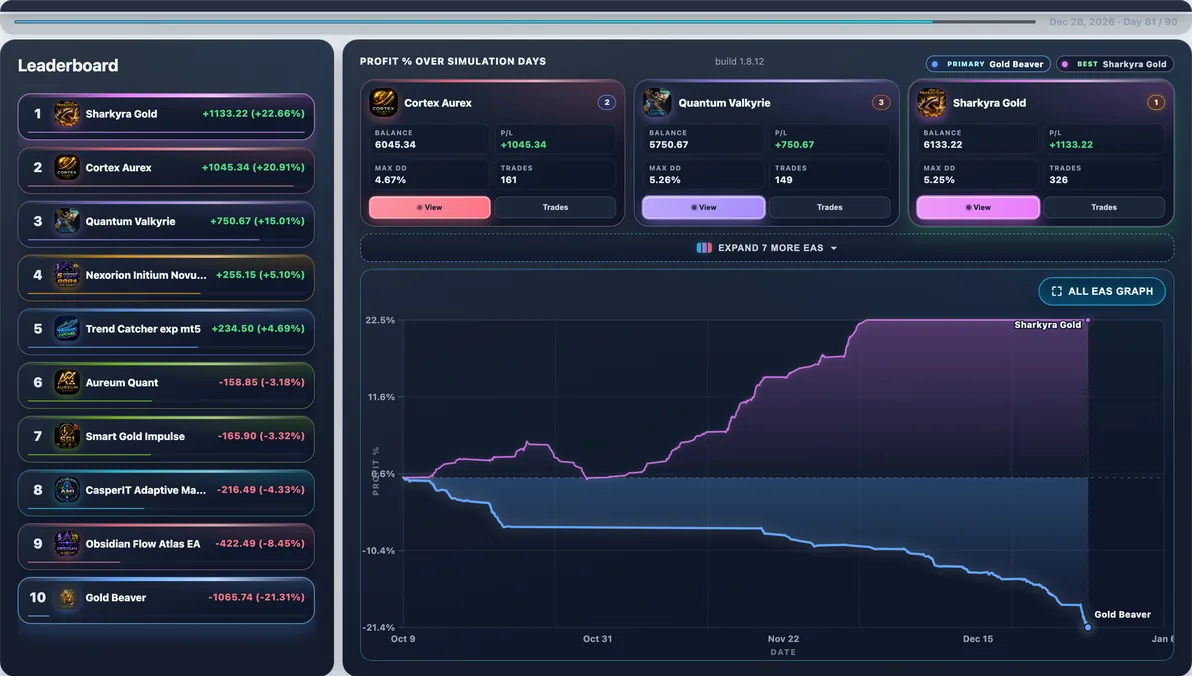Image resolution: width=1192 pixels, height=676 pixels.
Task: Toggle View for Cortex Aurex
Action: (430, 208)
